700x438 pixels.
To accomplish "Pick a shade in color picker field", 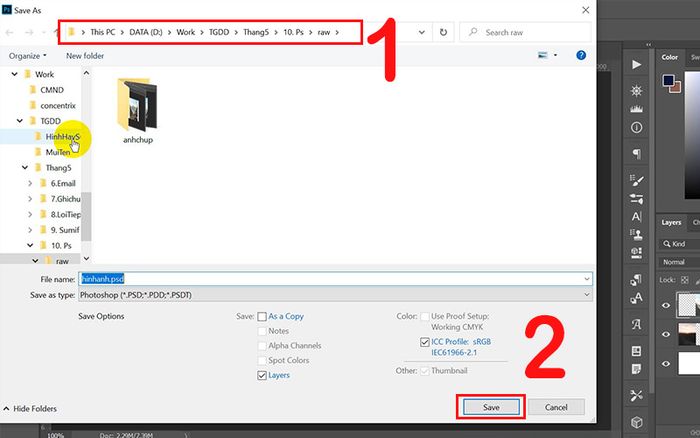I will coord(692,134).
